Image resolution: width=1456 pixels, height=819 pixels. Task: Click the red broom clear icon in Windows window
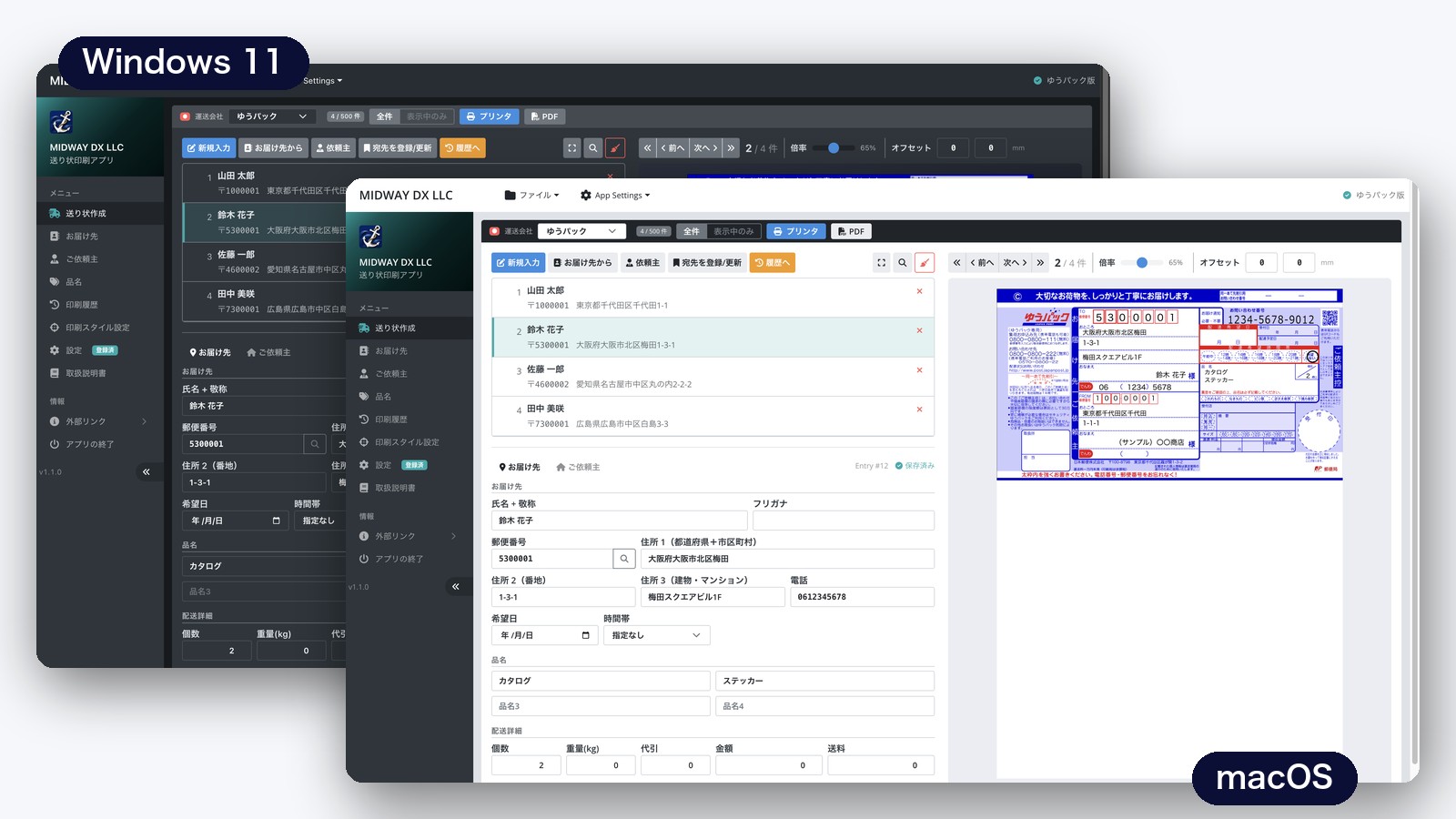(615, 147)
